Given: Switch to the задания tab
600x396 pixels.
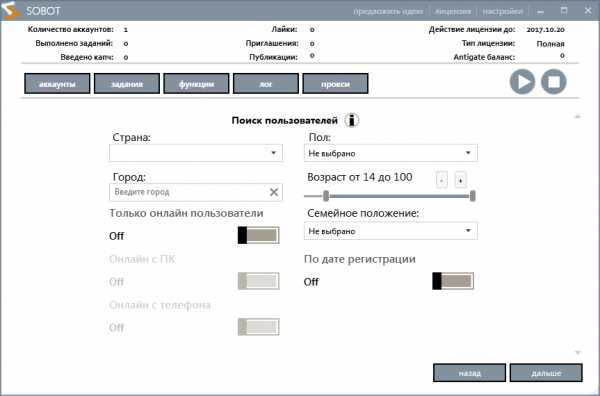Looking at the screenshot, I should coord(127,84).
